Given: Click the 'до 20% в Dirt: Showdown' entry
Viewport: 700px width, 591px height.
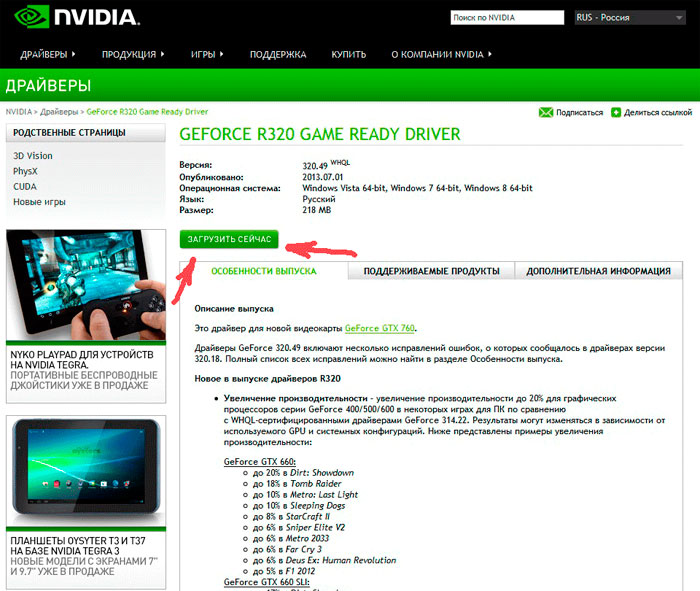Looking at the screenshot, I should pyautogui.click(x=303, y=473).
